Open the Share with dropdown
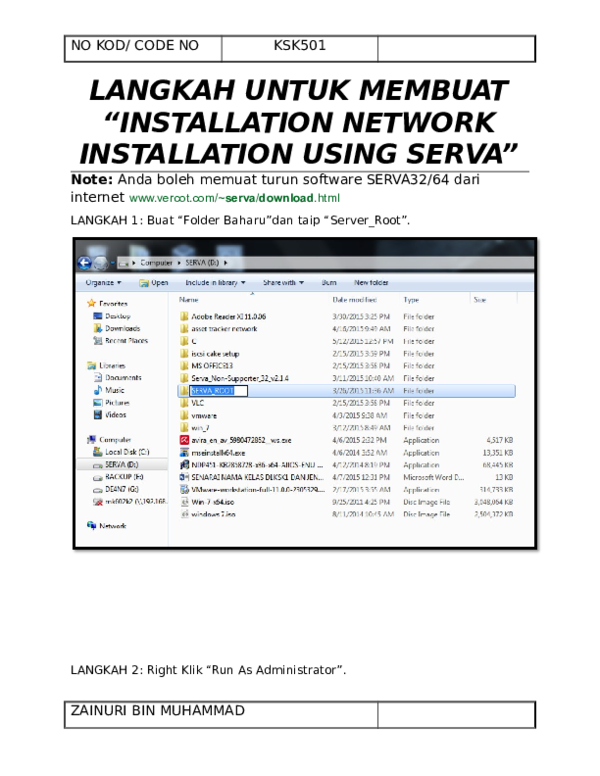Viewport: 600px width, 776px height. (283, 283)
